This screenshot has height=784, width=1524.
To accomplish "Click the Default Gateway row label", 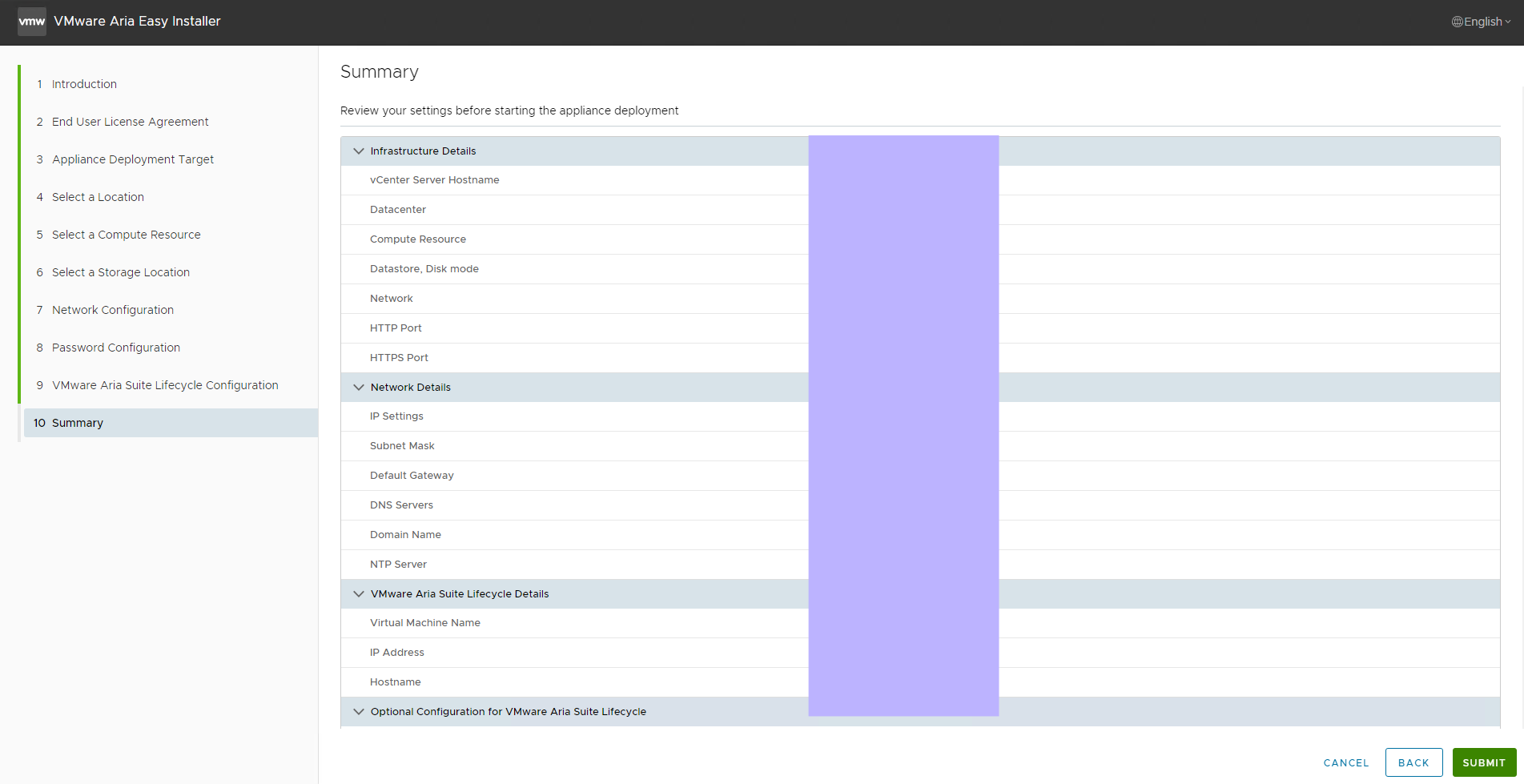I will pos(412,476).
